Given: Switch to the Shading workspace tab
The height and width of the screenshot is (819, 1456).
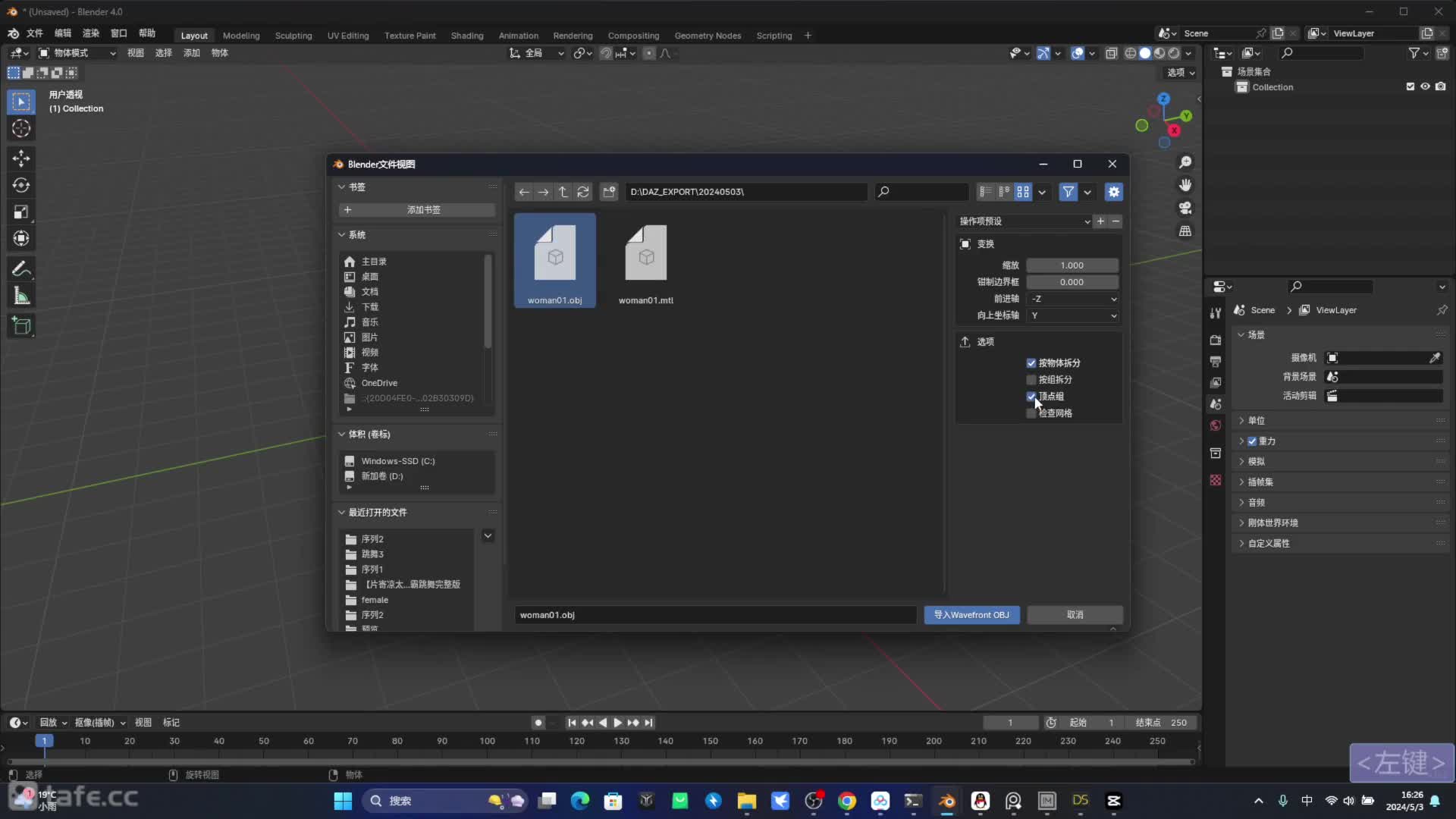Looking at the screenshot, I should [467, 36].
